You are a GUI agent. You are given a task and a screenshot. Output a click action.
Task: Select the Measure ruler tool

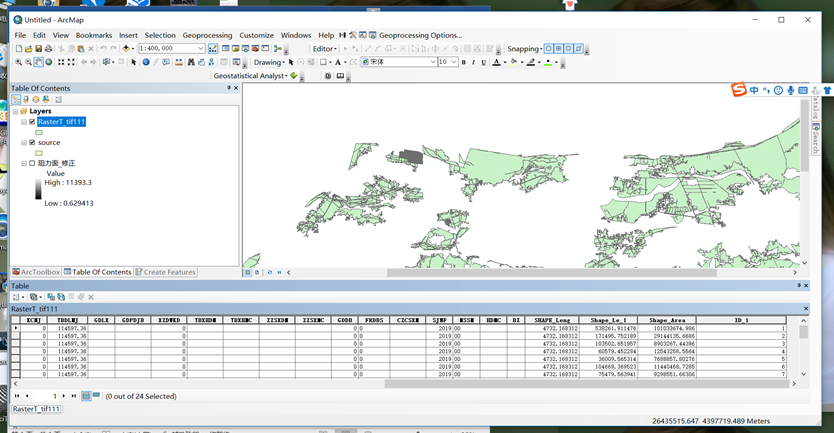pyautogui.click(x=178, y=62)
